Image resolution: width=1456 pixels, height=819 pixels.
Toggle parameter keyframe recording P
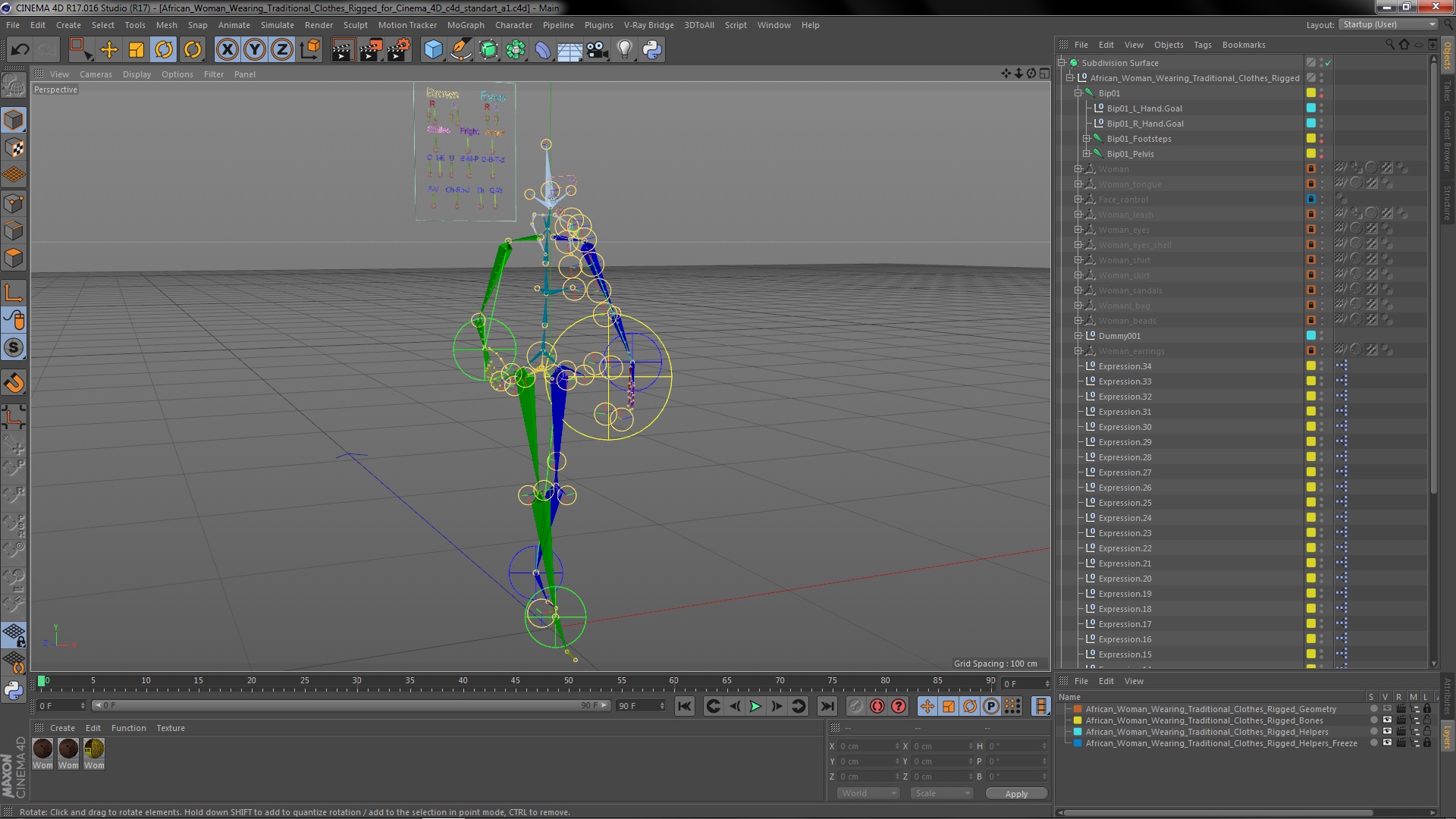(991, 707)
